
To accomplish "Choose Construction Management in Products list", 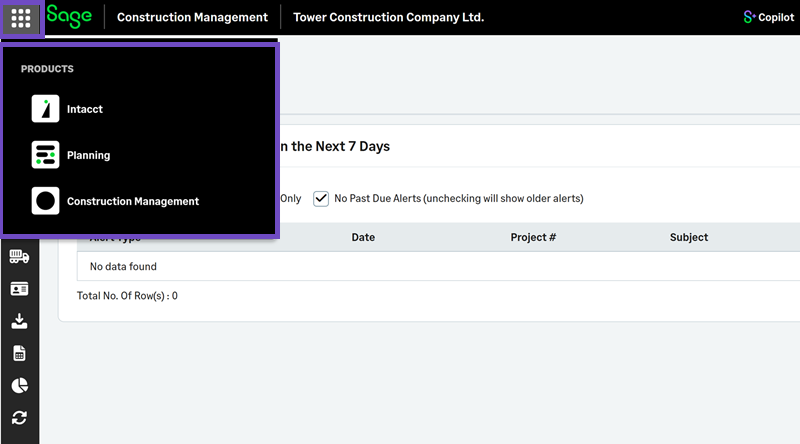I will coord(133,202).
